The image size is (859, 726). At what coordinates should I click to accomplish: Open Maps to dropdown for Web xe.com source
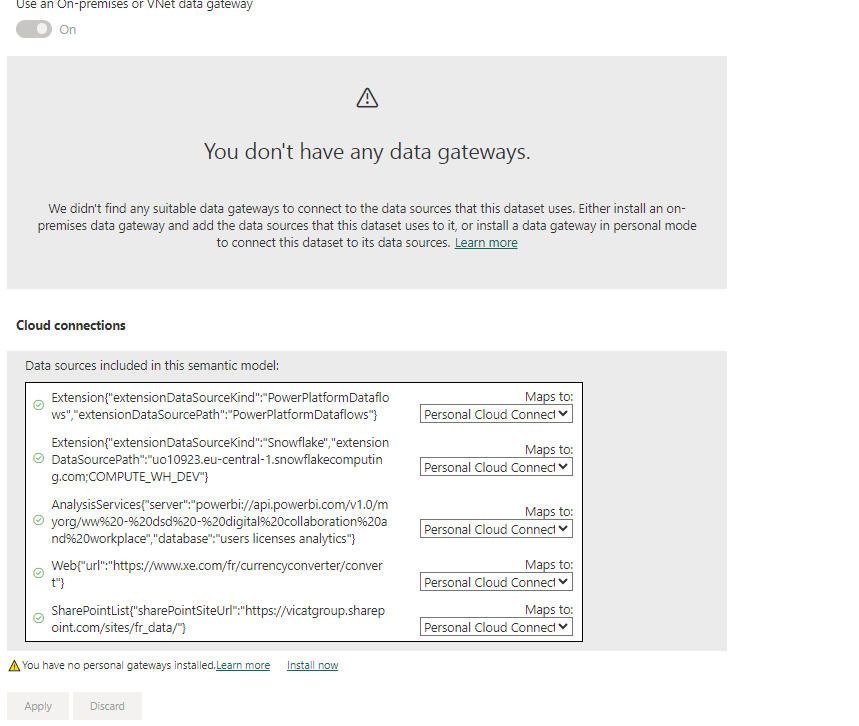[x=496, y=582]
